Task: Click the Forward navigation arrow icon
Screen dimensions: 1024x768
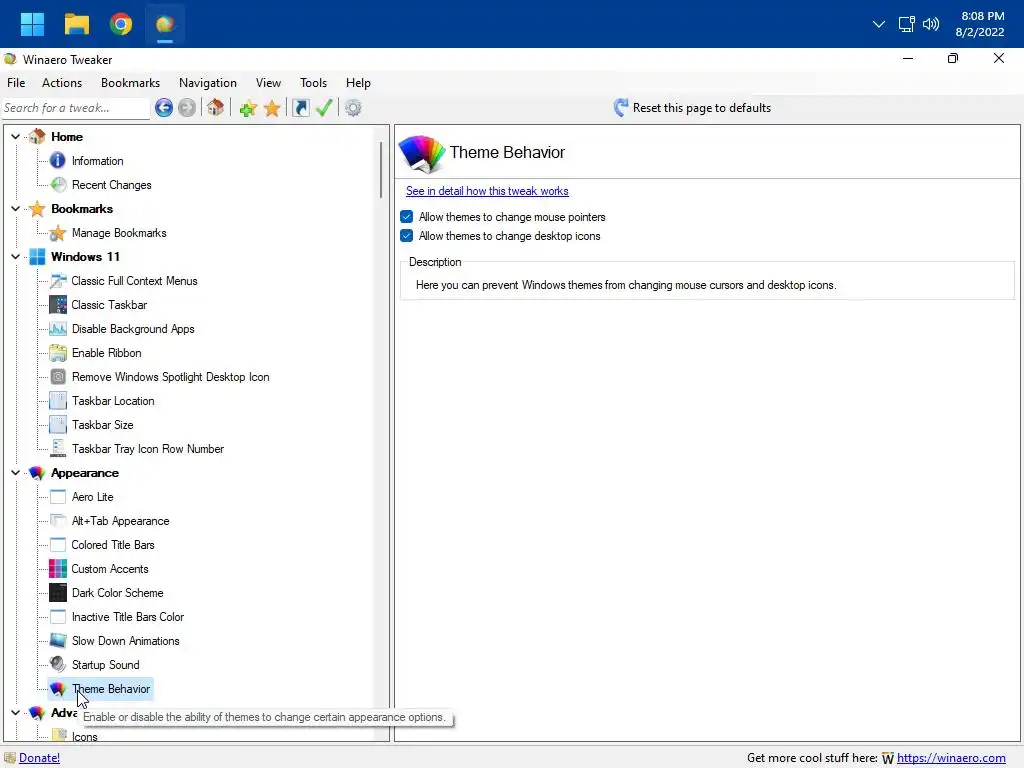Action: 187,108
